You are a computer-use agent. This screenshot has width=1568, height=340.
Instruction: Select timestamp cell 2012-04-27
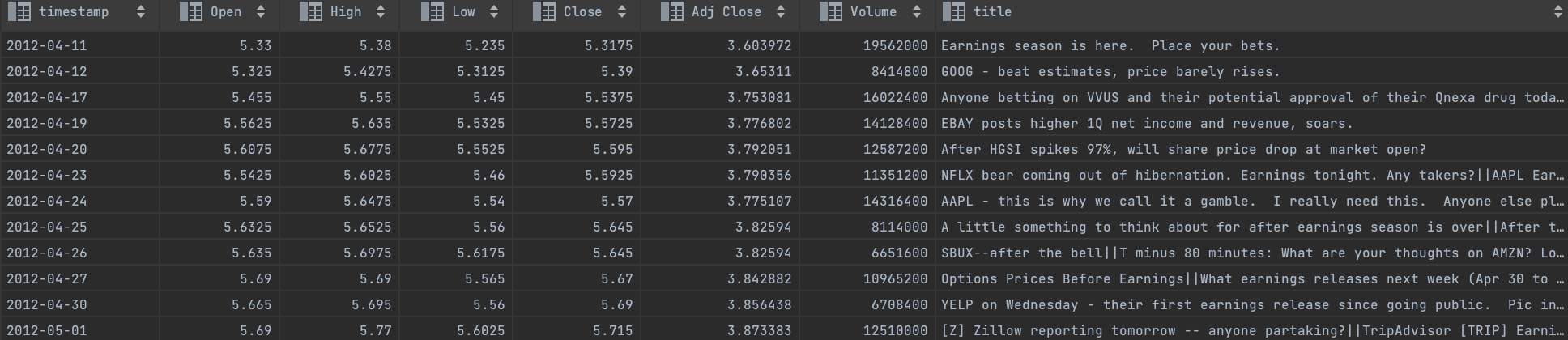47,279
